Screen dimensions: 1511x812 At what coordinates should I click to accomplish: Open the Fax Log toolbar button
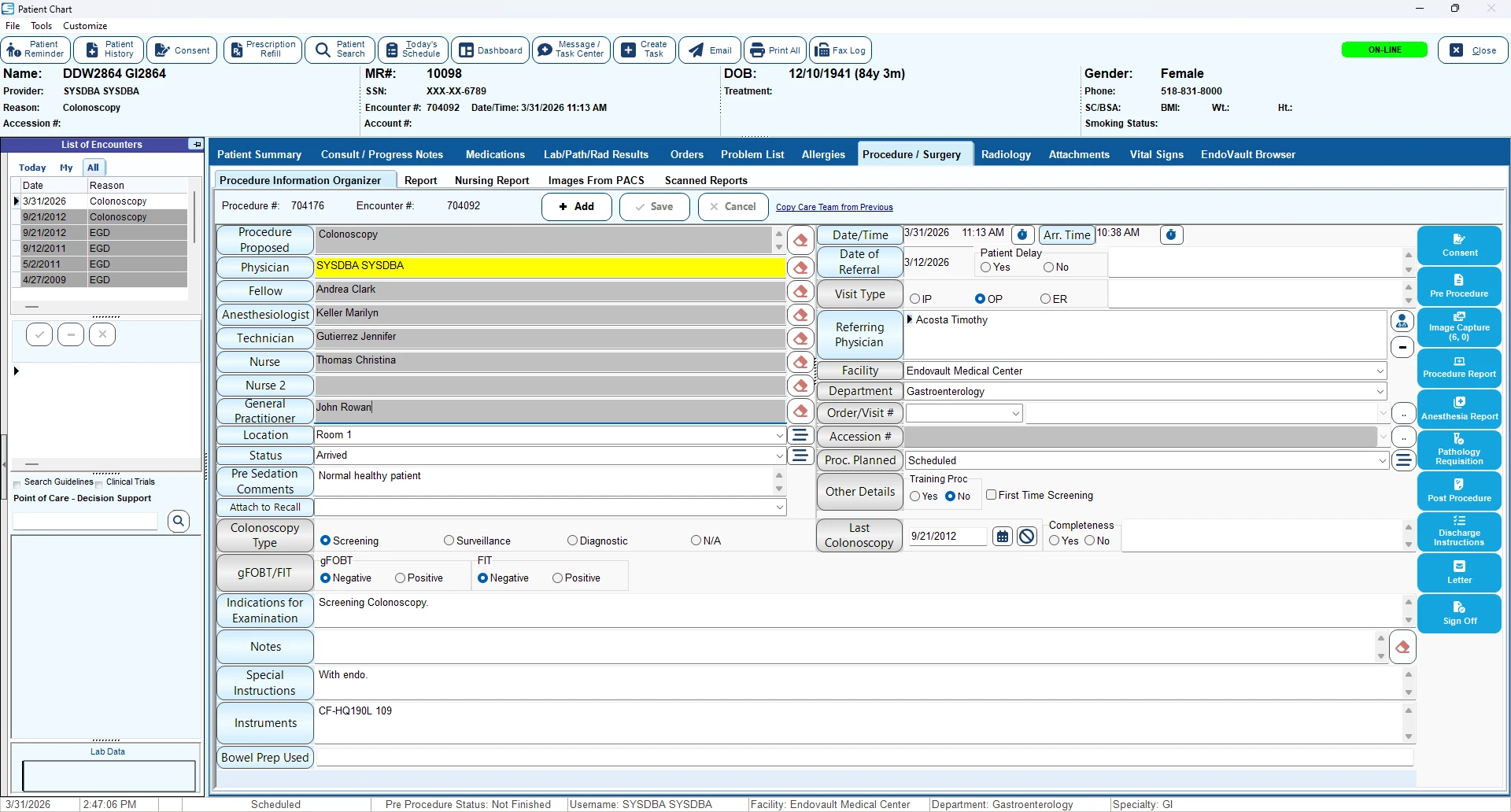click(840, 50)
